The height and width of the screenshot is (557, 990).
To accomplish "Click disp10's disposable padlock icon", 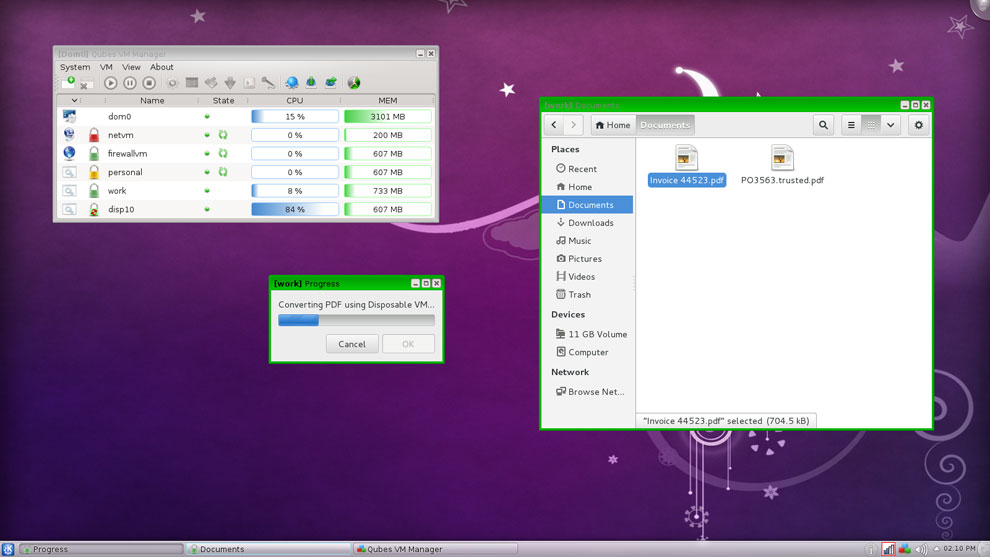I will click(x=94, y=209).
